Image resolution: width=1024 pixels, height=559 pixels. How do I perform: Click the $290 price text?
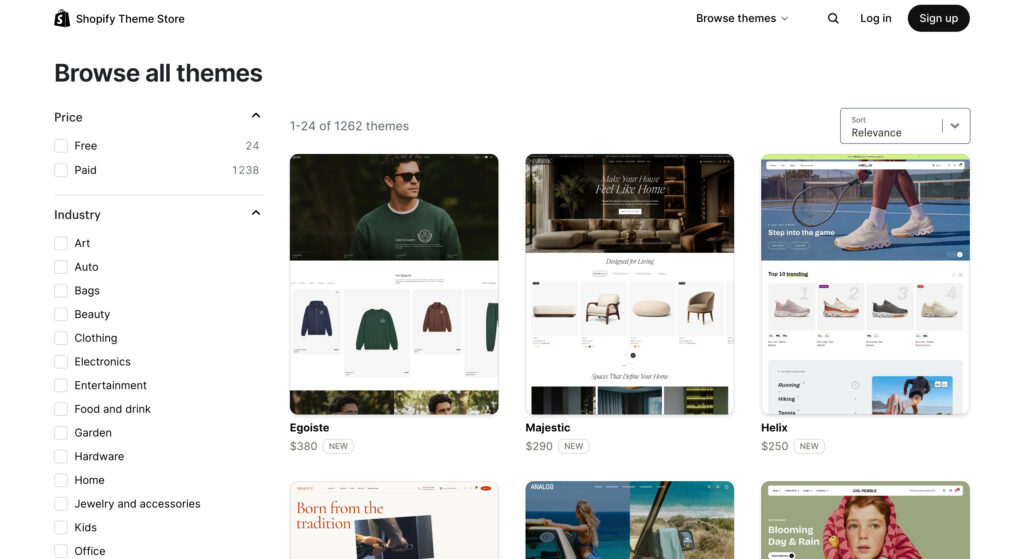539,446
